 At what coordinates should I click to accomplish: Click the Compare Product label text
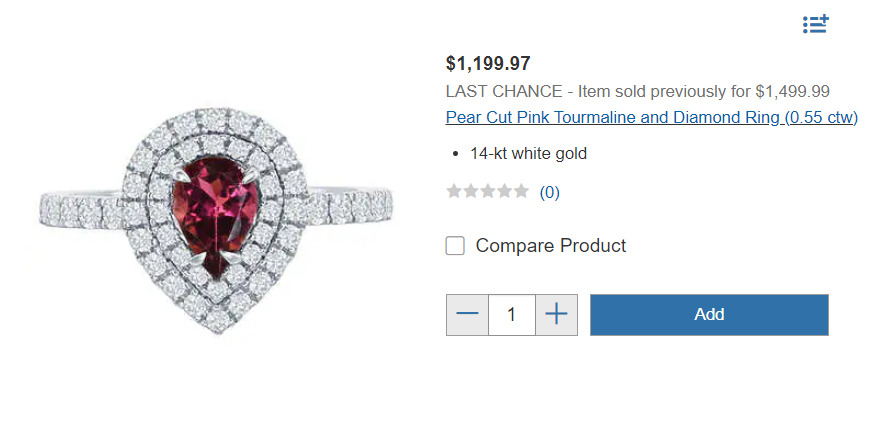click(550, 246)
